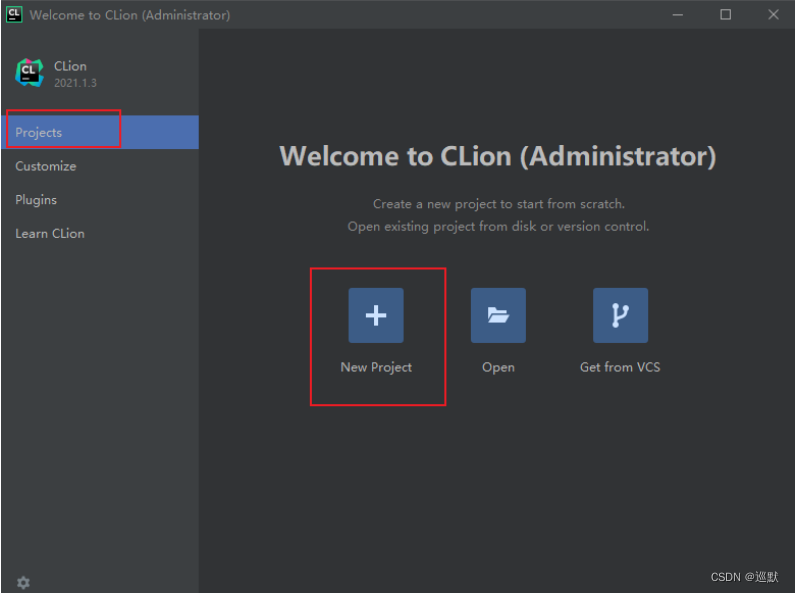Close the CLion welcome window

point(773,15)
